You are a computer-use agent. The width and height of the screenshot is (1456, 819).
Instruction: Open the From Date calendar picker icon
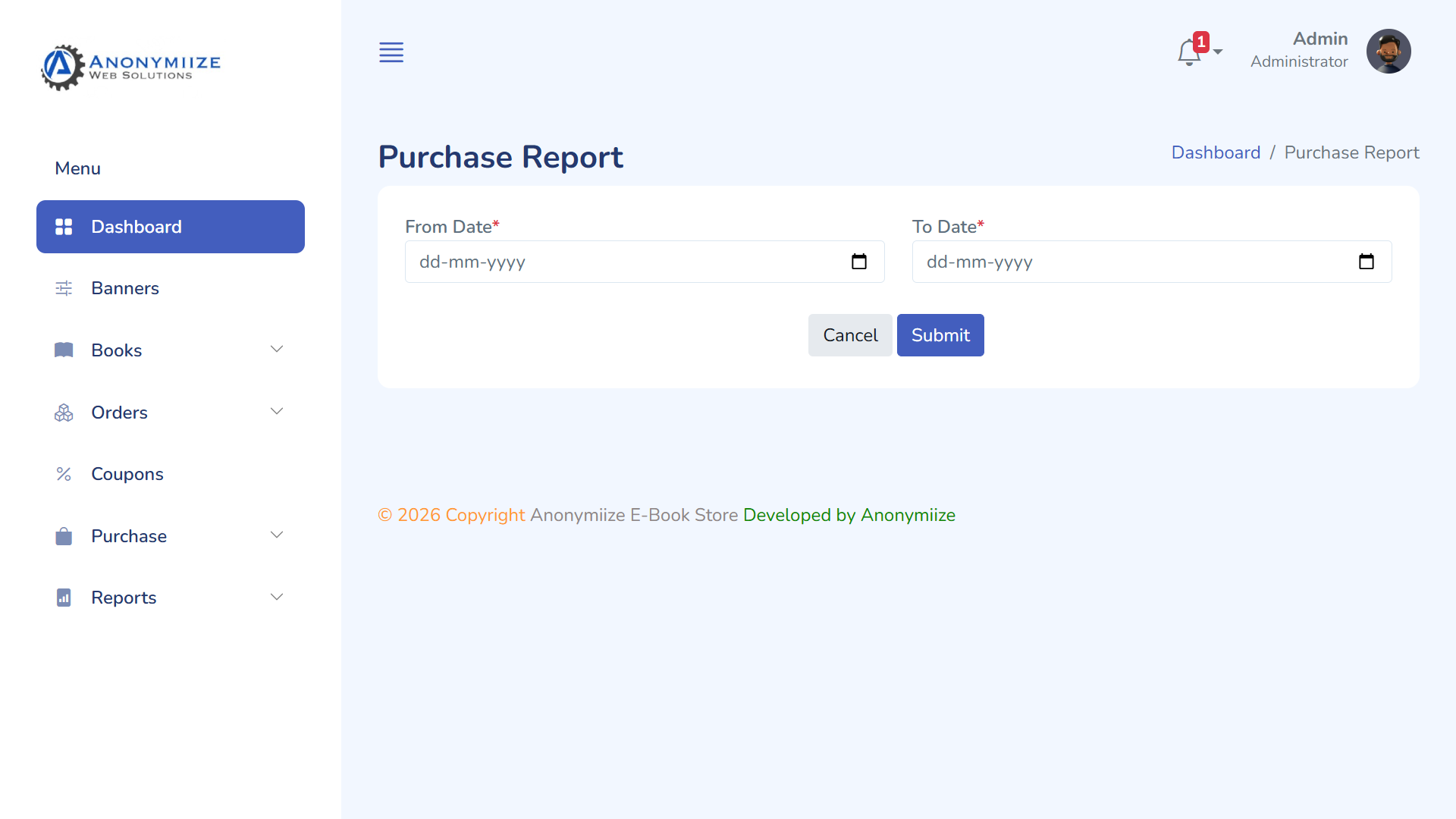coord(859,262)
